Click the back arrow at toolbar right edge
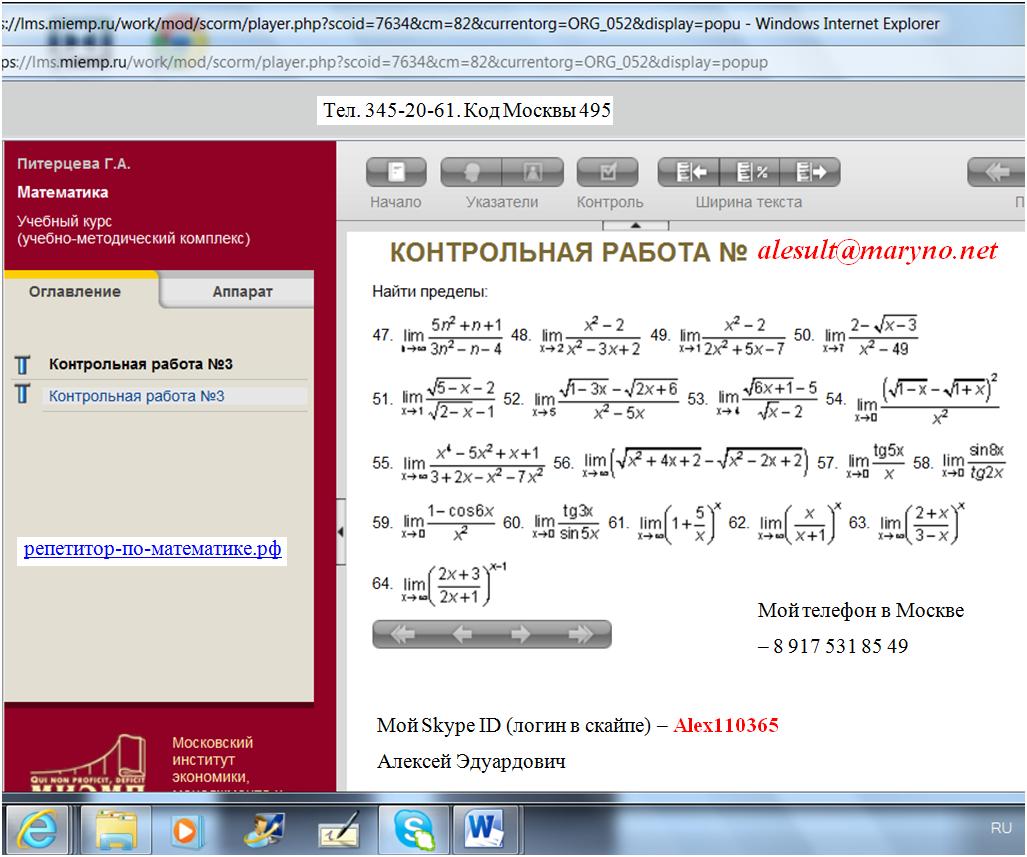Viewport: 1027px width, 857px height. pyautogui.click(x=996, y=172)
